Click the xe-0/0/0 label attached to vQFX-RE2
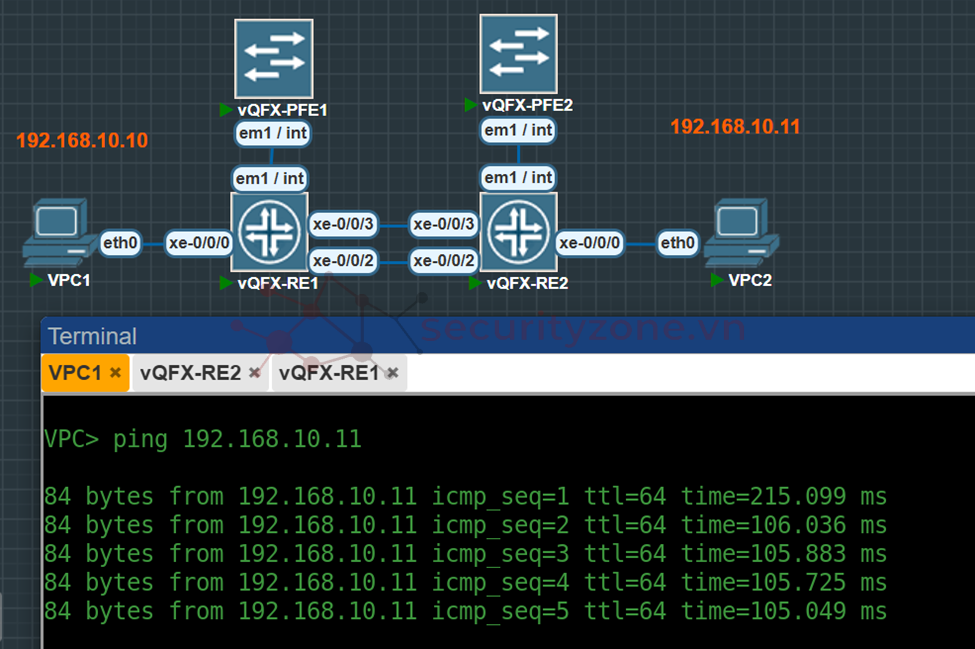 pyautogui.click(x=590, y=242)
